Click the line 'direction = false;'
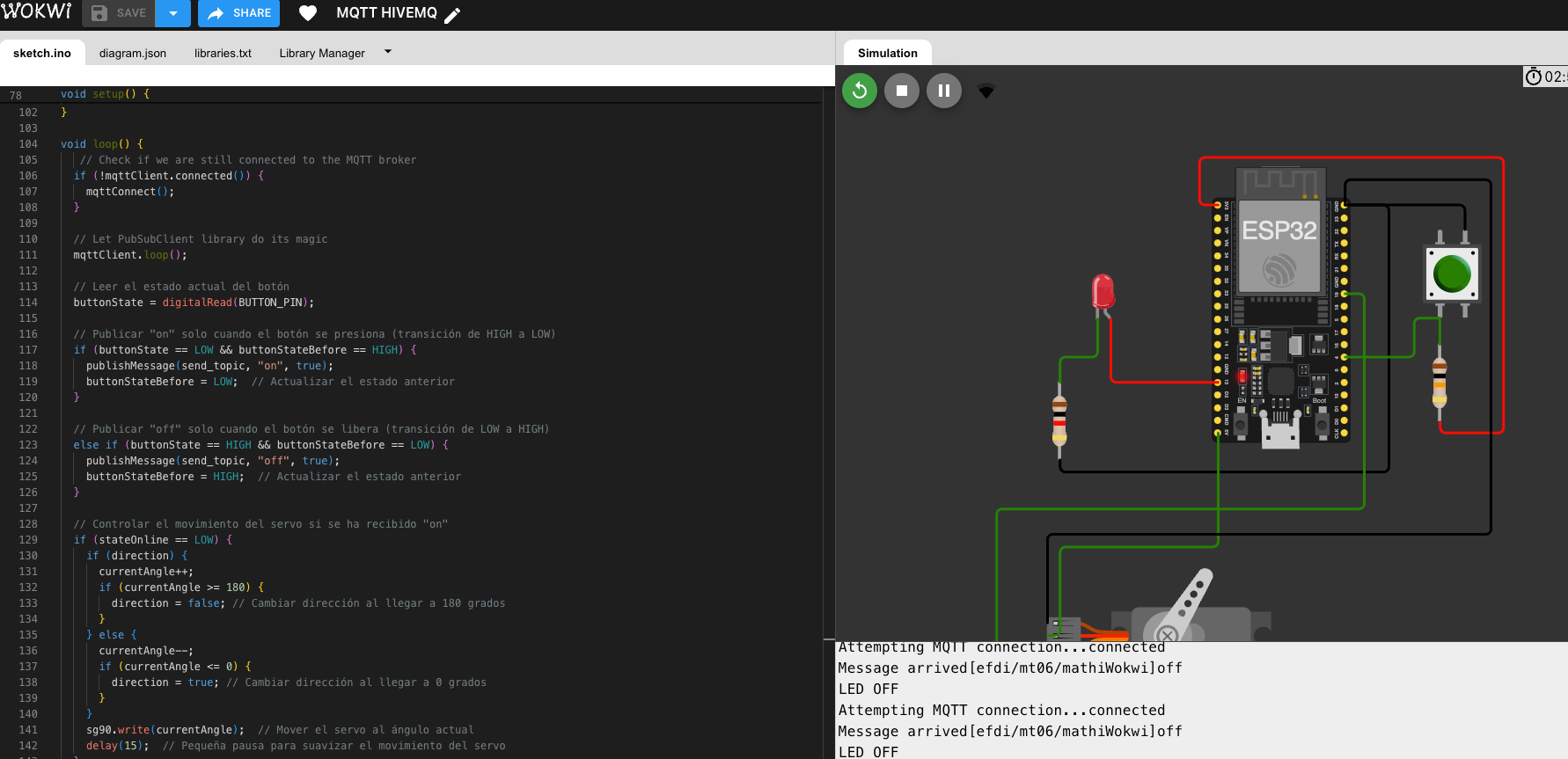This screenshot has height=759, width=1568. [168, 603]
